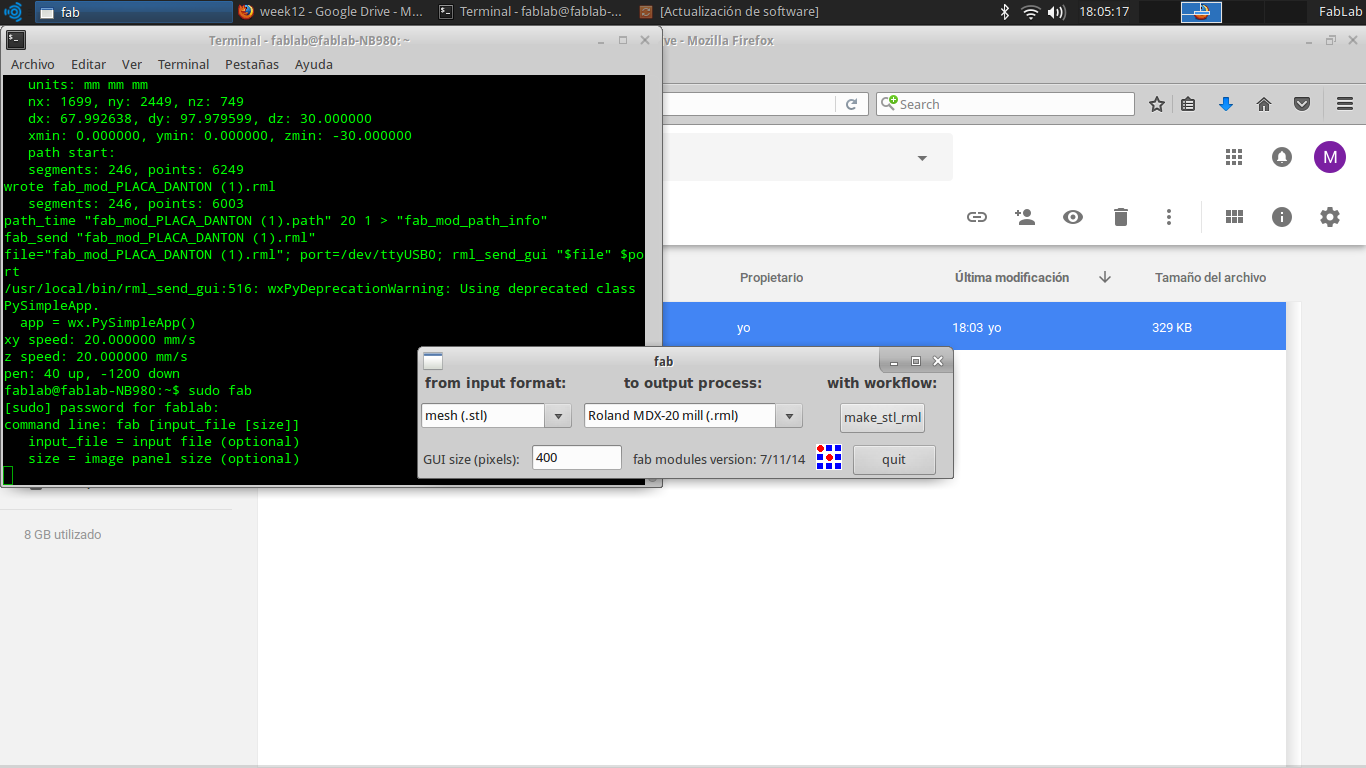The width and height of the screenshot is (1366, 768).
Task: Click the quit button in fab
Action: pos(894,460)
